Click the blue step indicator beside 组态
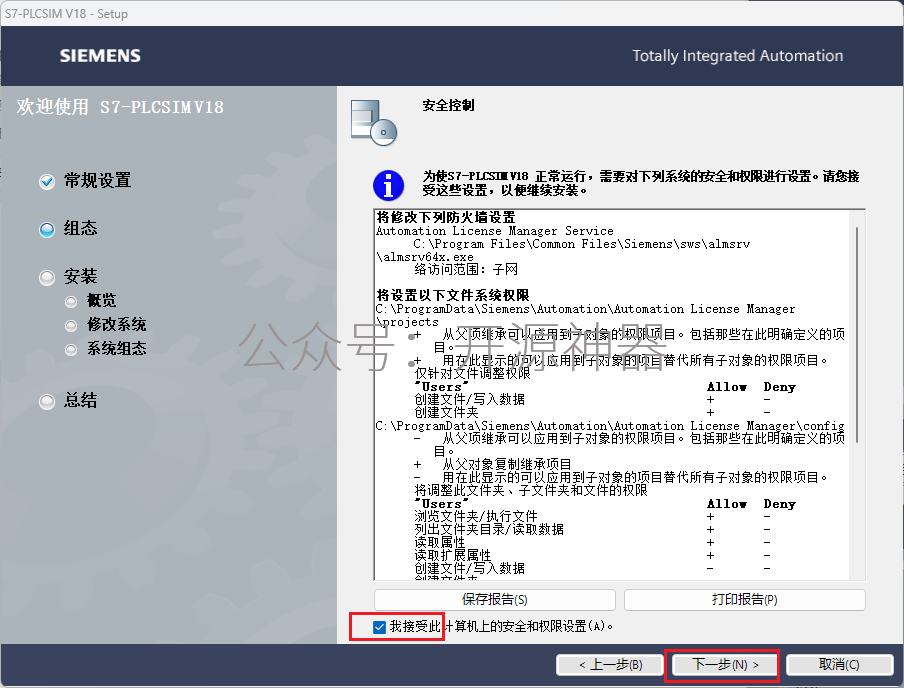Viewport: 904px width, 688px height. (47, 230)
